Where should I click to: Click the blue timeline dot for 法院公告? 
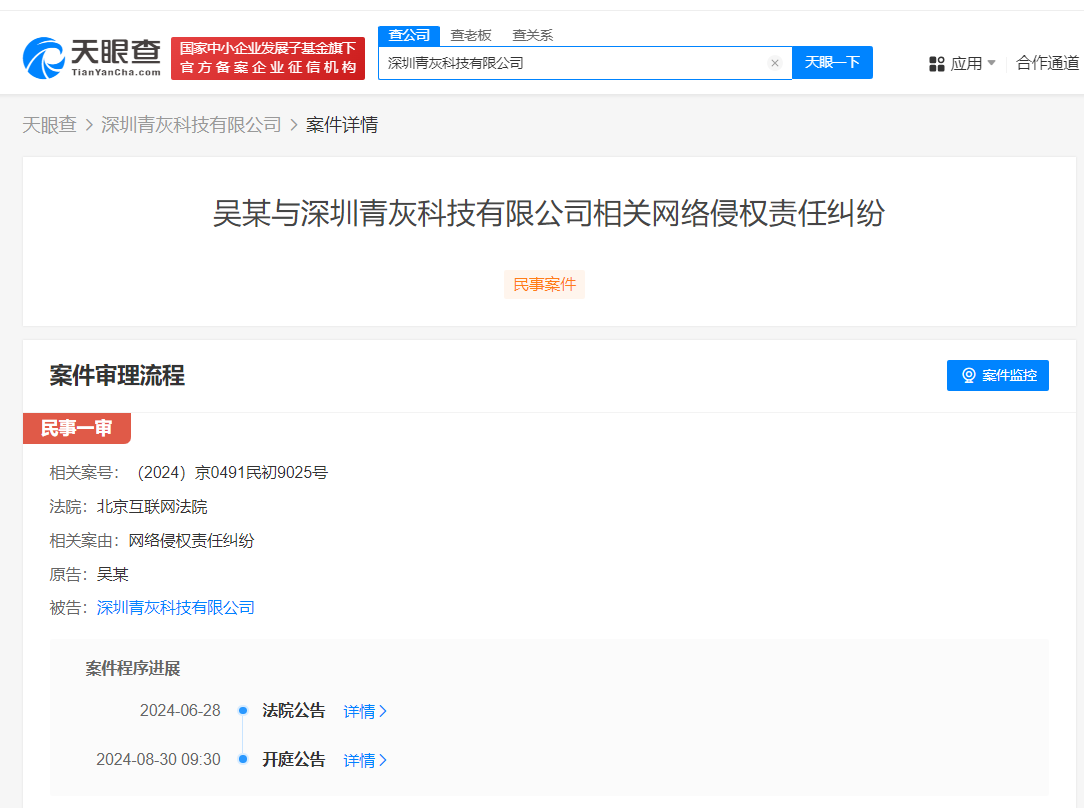tap(242, 710)
